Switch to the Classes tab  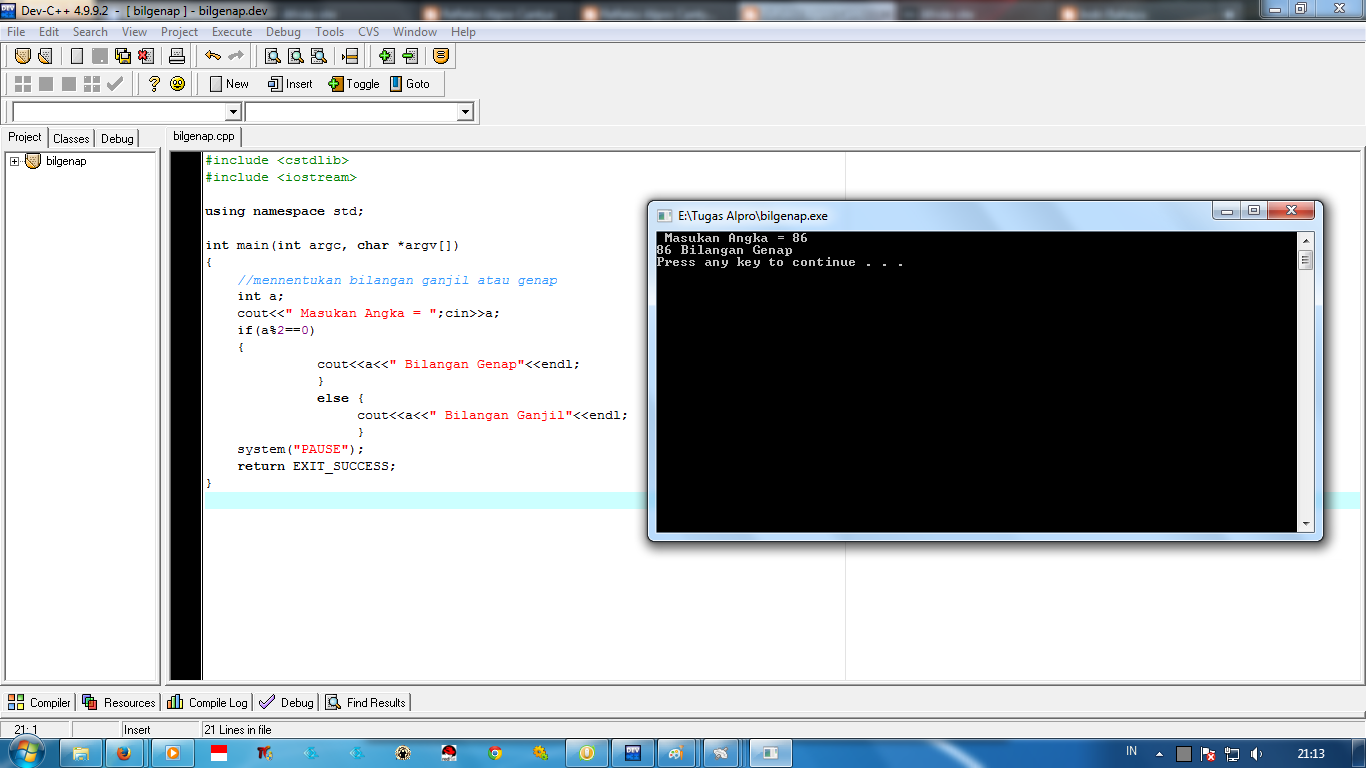(71, 139)
